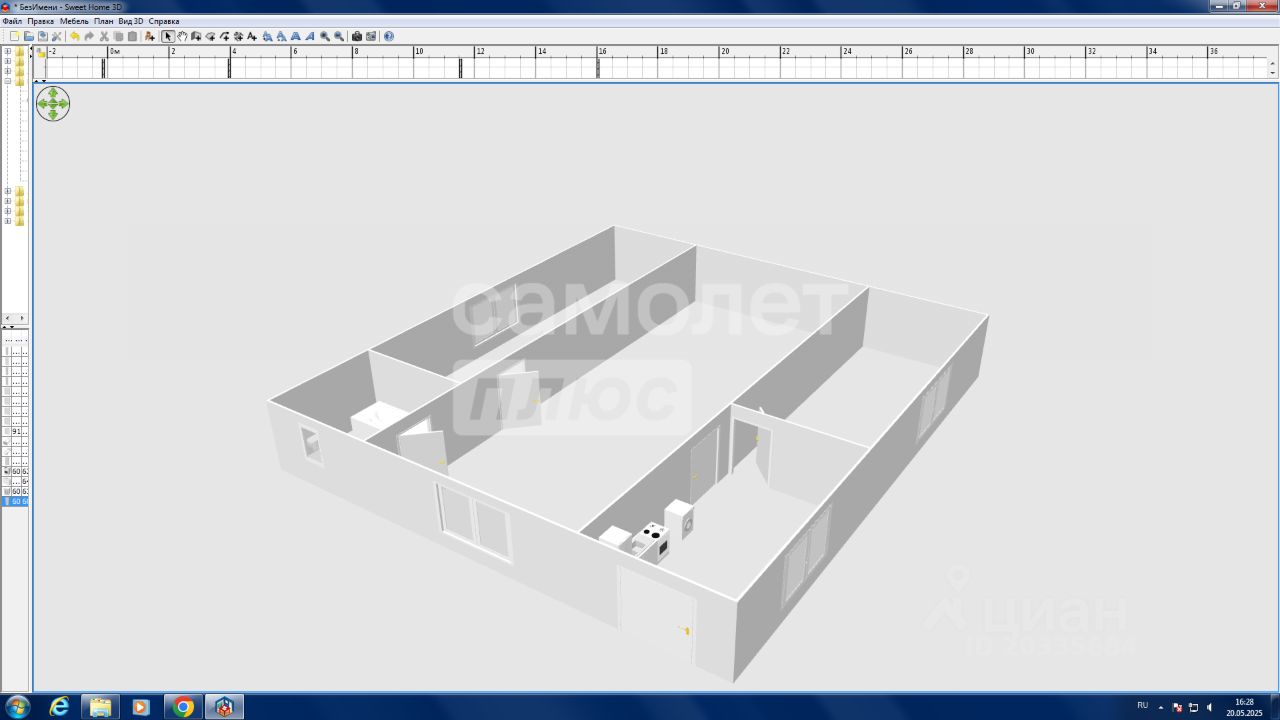Paste from clipboard via toolbar
The image size is (1280, 720).
click(132, 36)
